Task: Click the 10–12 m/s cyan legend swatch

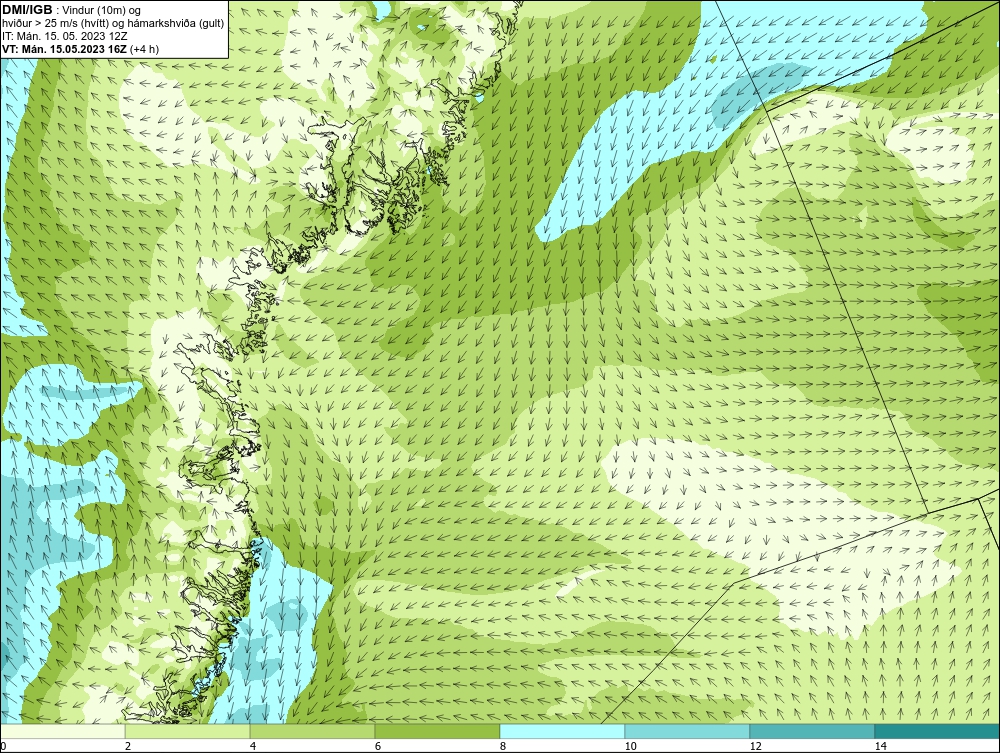Action: 688,731
